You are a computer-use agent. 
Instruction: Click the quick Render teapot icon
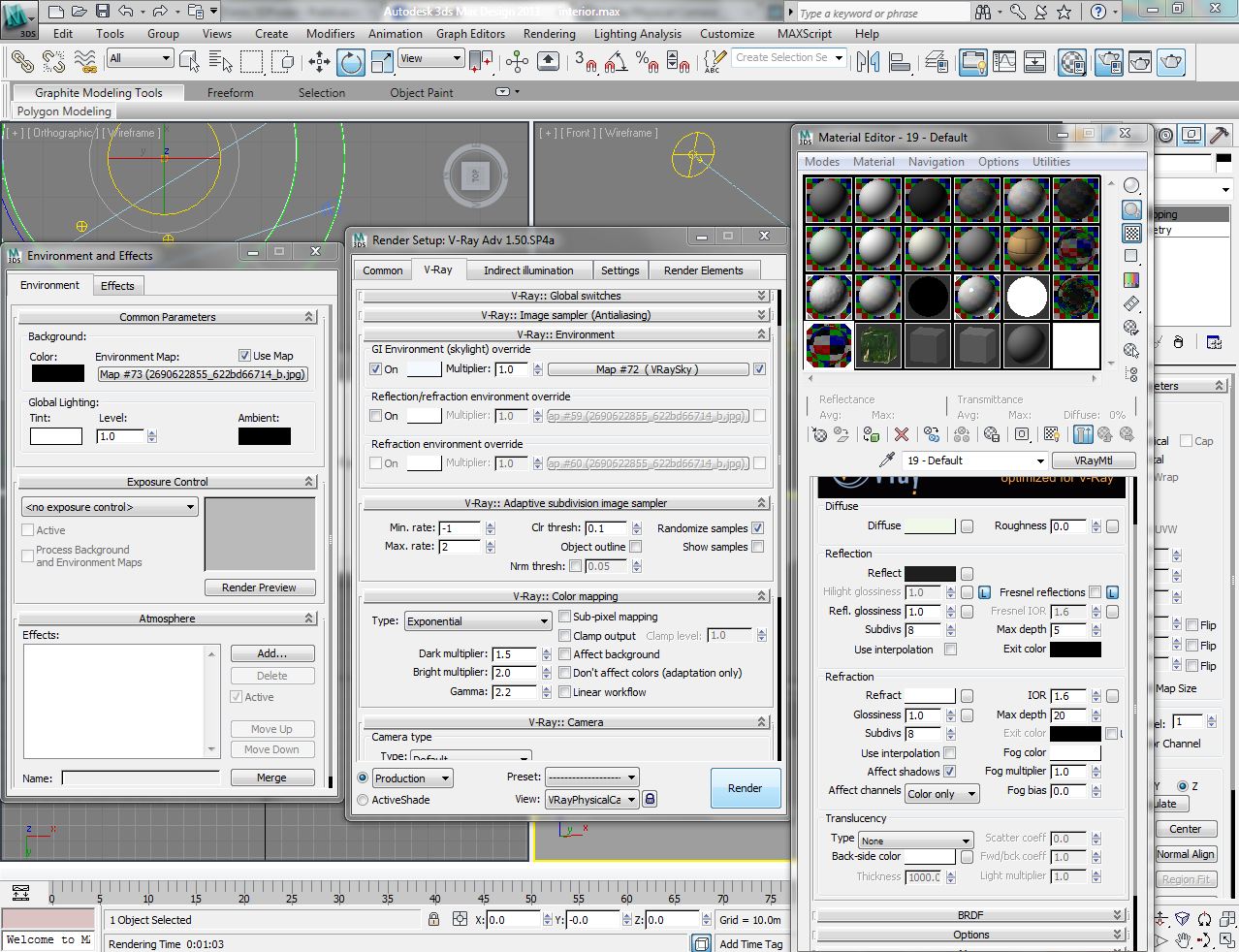[1172, 62]
